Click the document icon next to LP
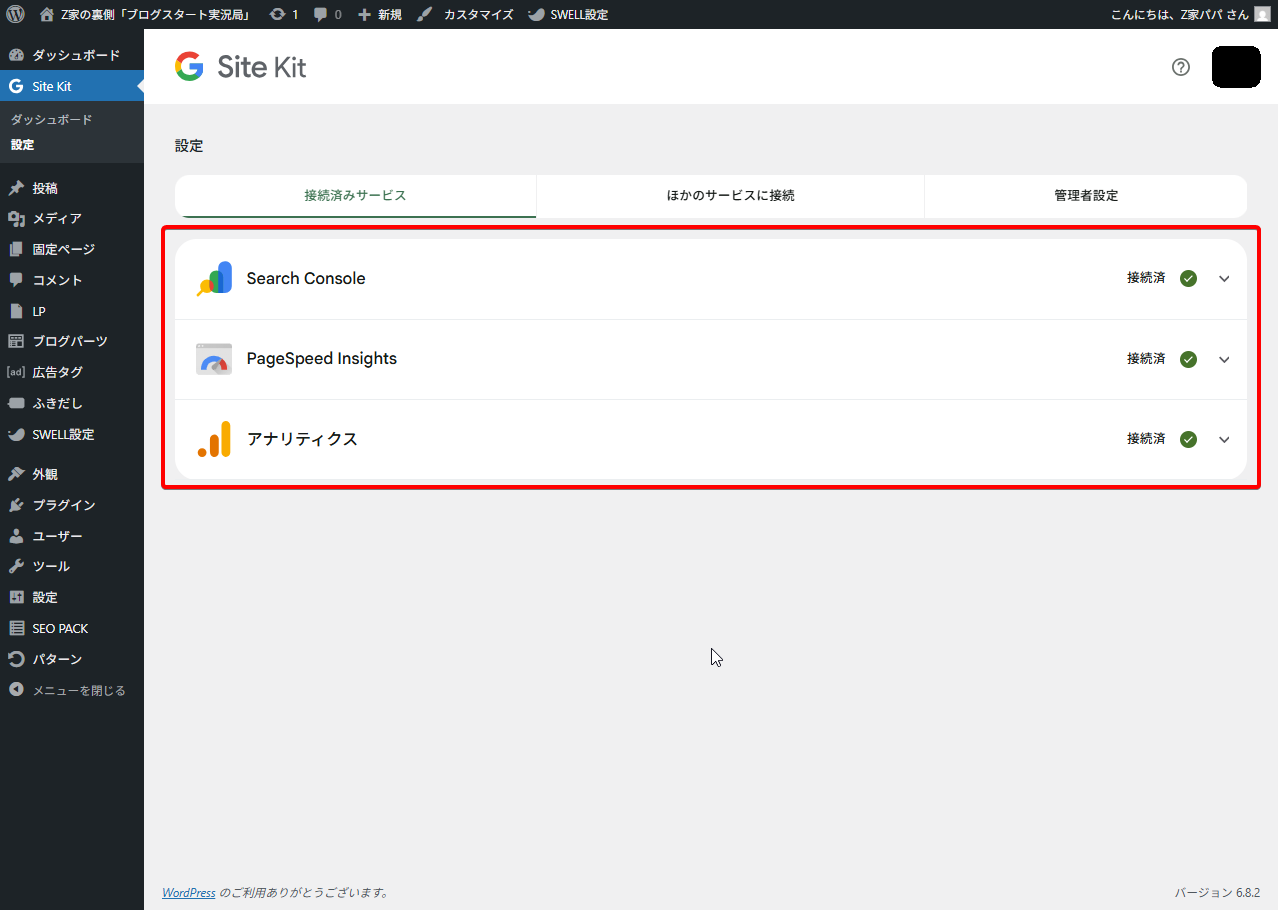1278x910 pixels. click(16, 311)
